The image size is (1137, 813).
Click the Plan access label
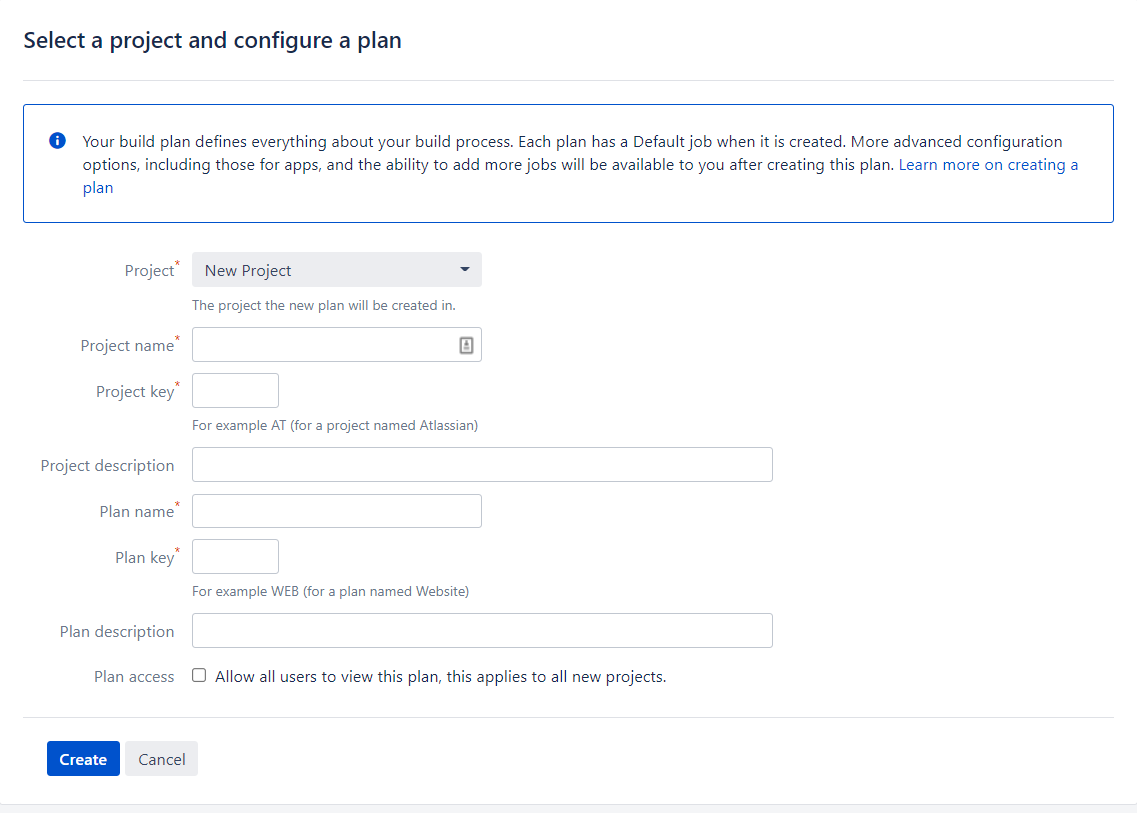click(x=134, y=677)
